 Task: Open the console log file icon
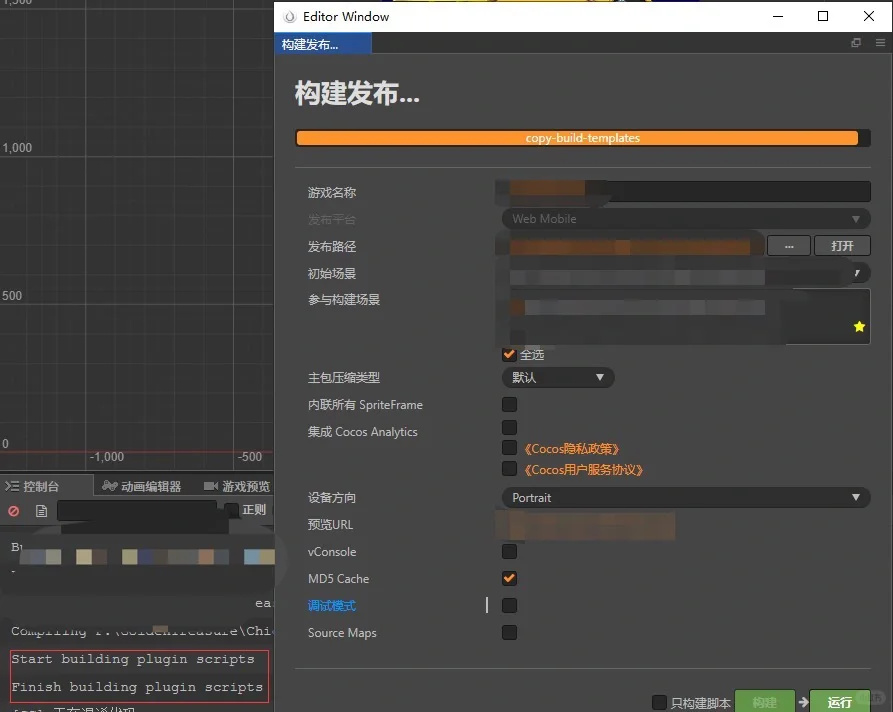41,511
